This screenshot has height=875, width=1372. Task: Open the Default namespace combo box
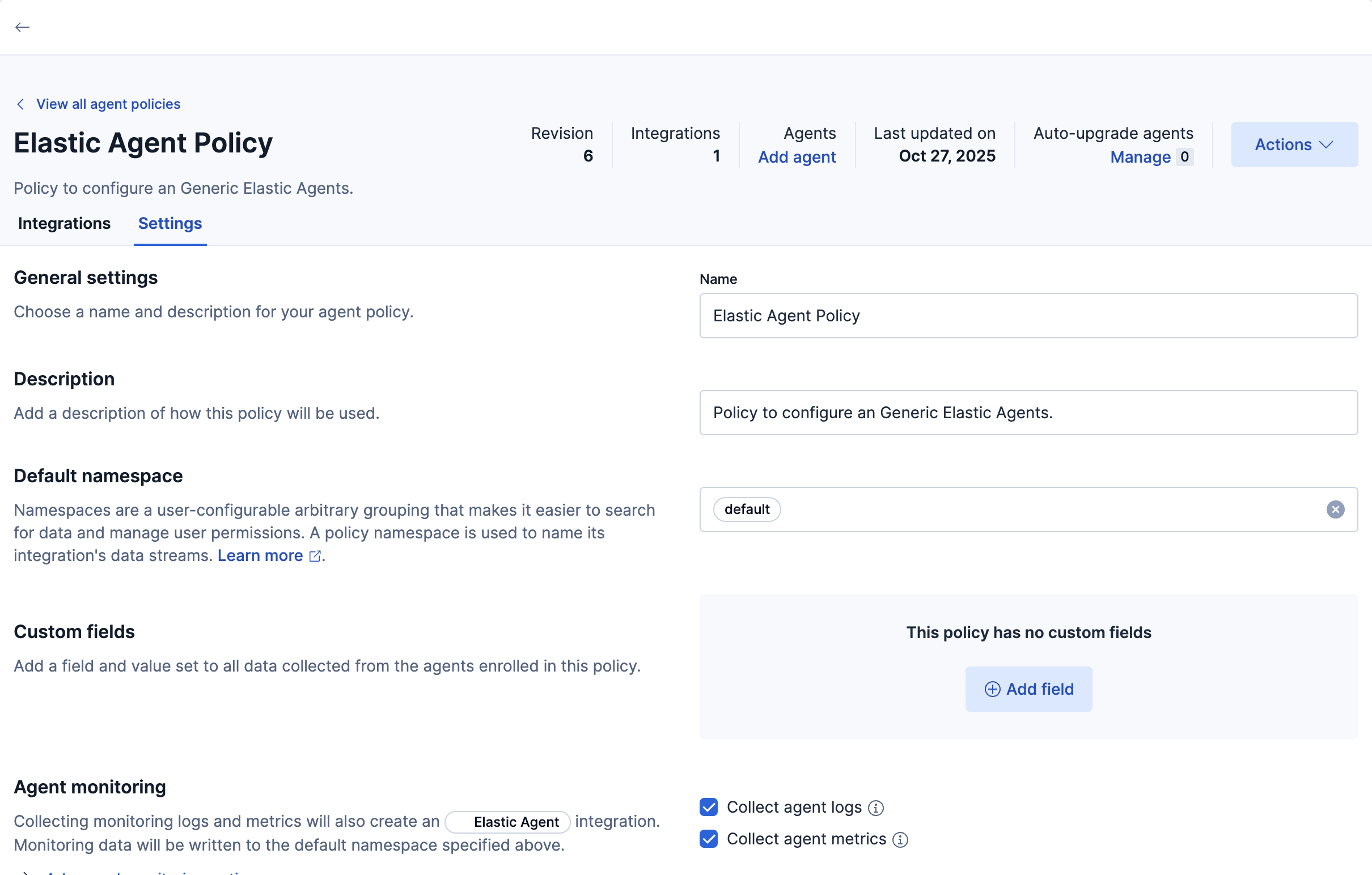[1028, 509]
